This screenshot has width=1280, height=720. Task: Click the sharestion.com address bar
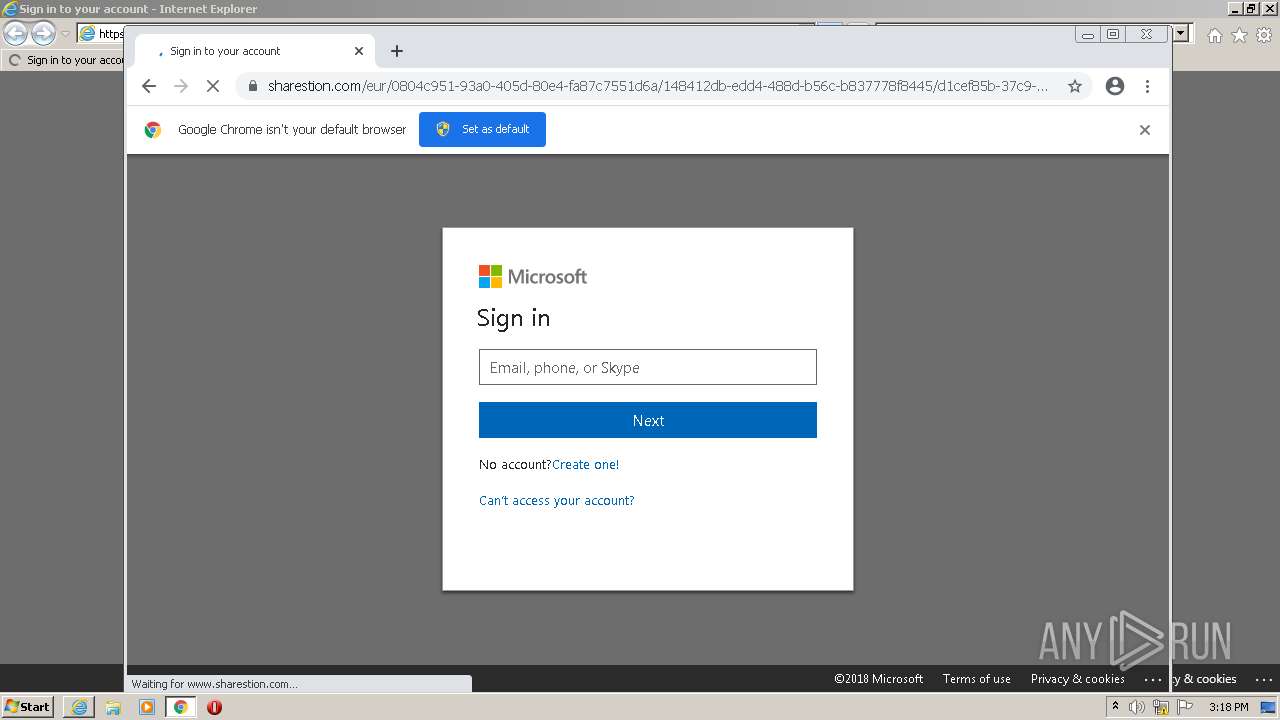[x=658, y=86]
